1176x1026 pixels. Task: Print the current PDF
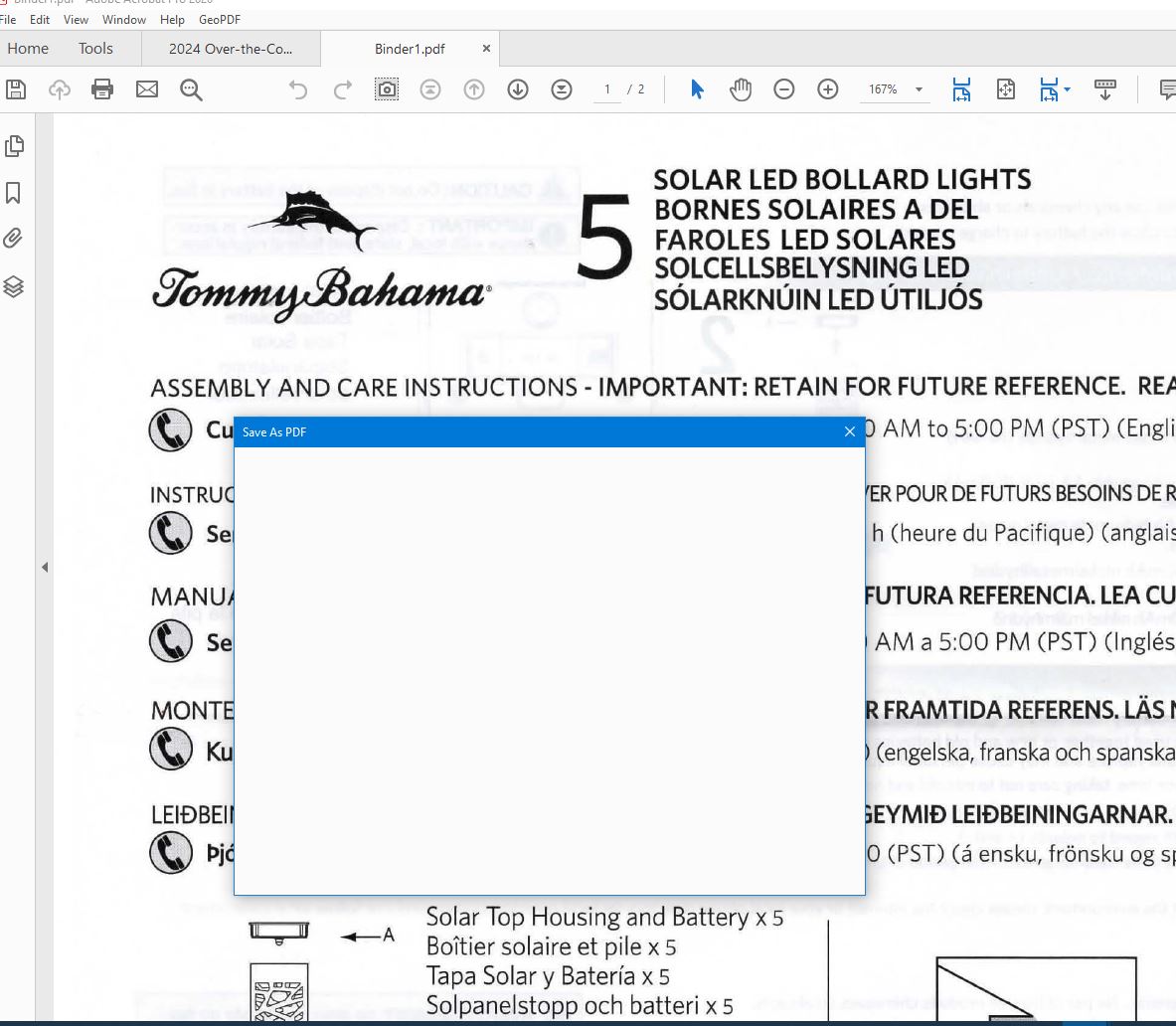click(103, 89)
